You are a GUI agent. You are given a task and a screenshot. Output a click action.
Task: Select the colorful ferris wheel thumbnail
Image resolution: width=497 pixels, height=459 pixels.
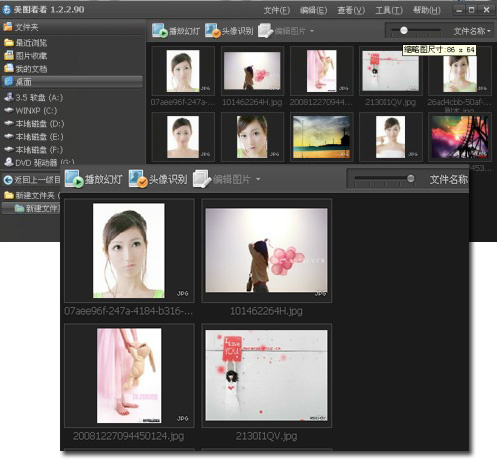click(460, 137)
